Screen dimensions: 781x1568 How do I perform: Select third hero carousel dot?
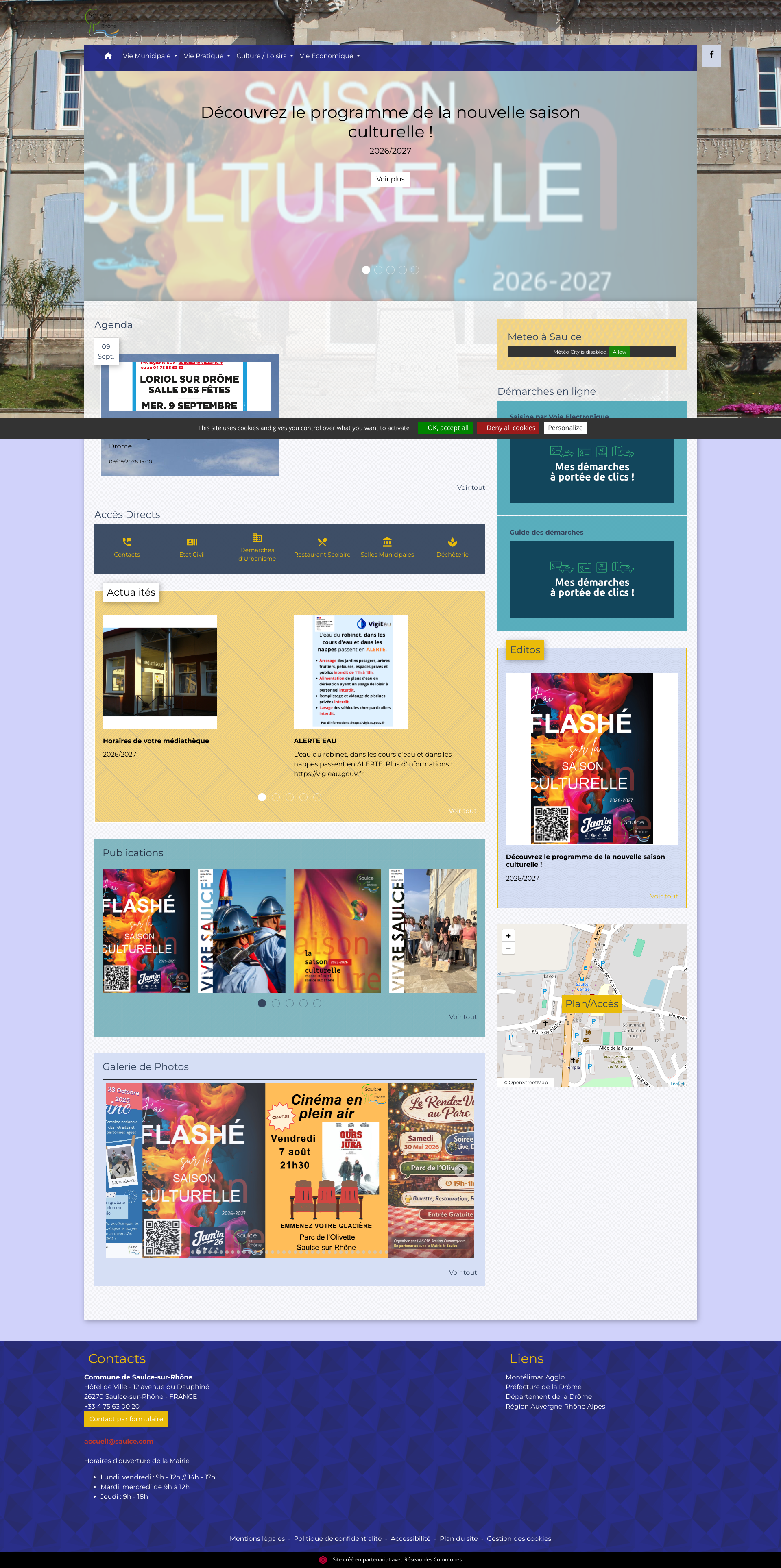pyautogui.click(x=390, y=270)
